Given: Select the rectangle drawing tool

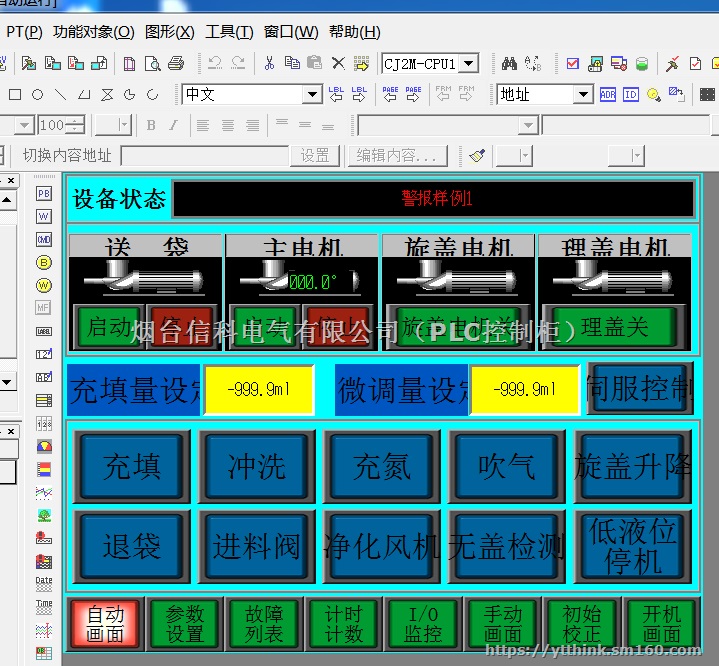Looking at the screenshot, I should (15, 94).
